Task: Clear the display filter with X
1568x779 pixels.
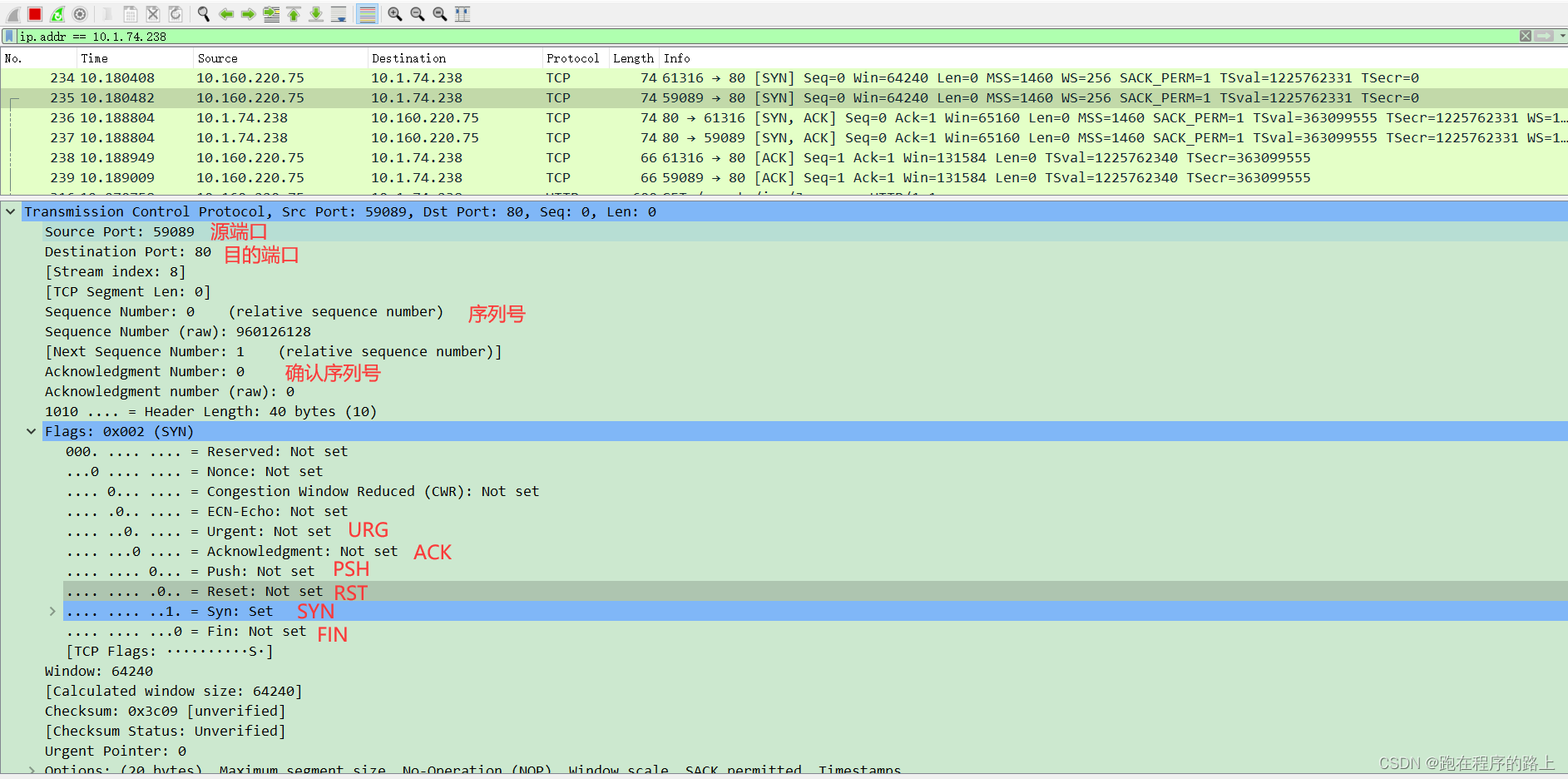Action: (x=1526, y=36)
